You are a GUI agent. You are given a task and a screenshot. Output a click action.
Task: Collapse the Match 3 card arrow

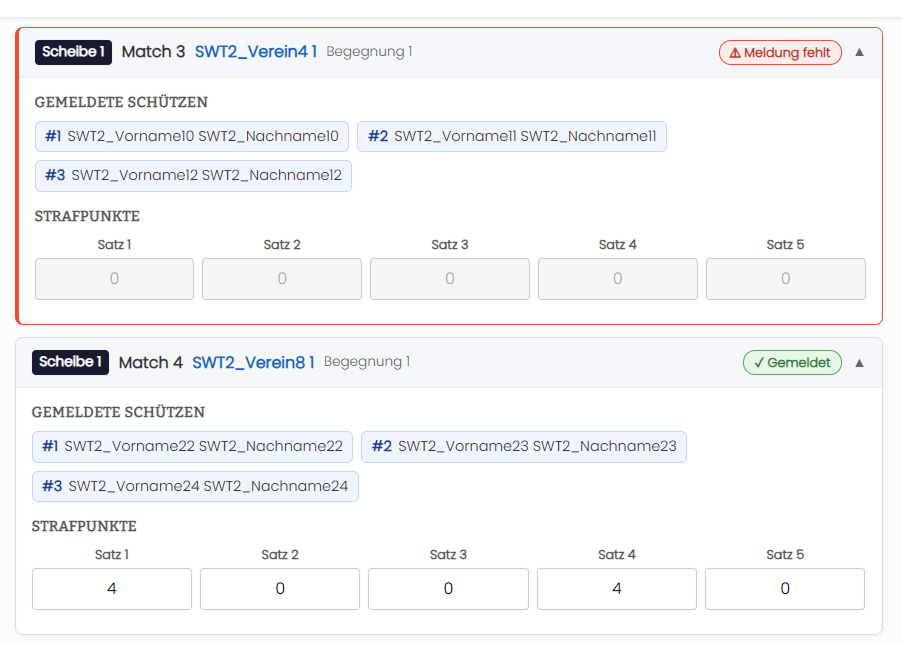point(859,52)
